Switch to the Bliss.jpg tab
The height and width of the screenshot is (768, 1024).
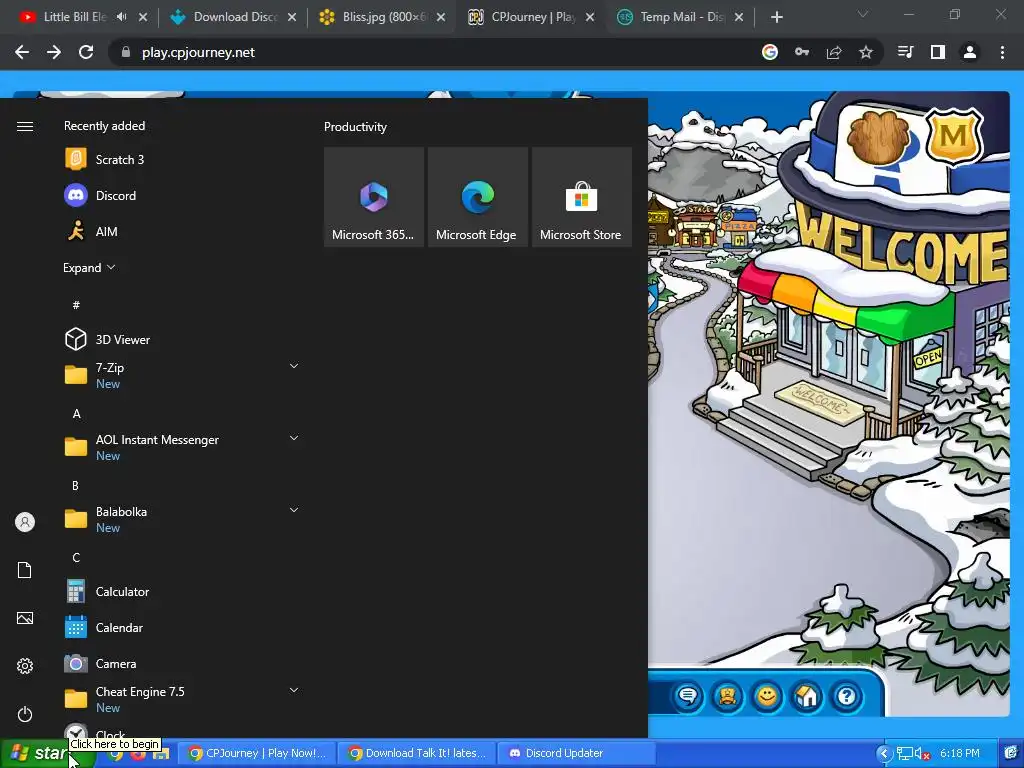pyautogui.click(x=383, y=17)
